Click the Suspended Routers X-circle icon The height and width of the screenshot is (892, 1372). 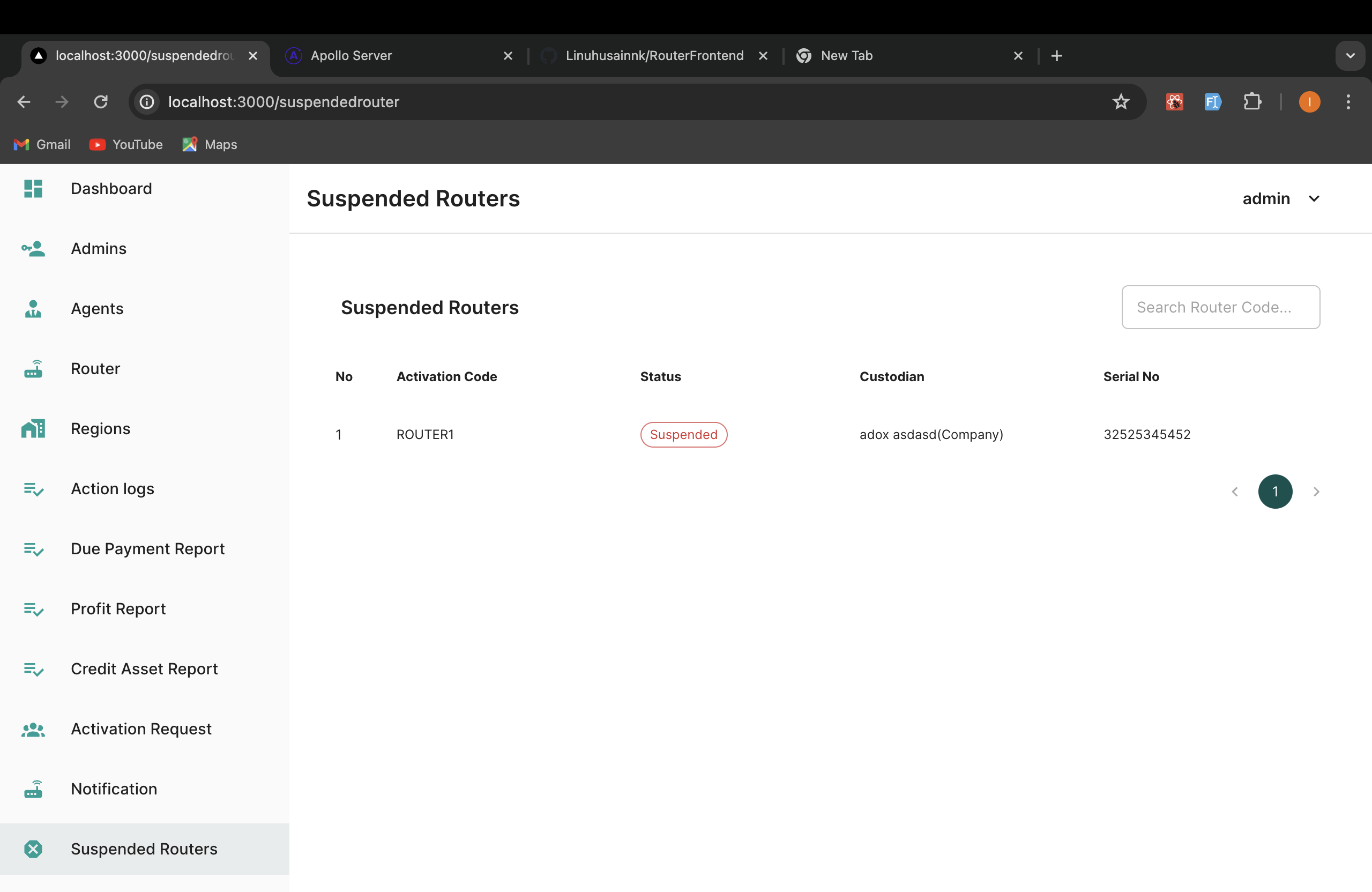pyautogui.click(x=33, y=849)
